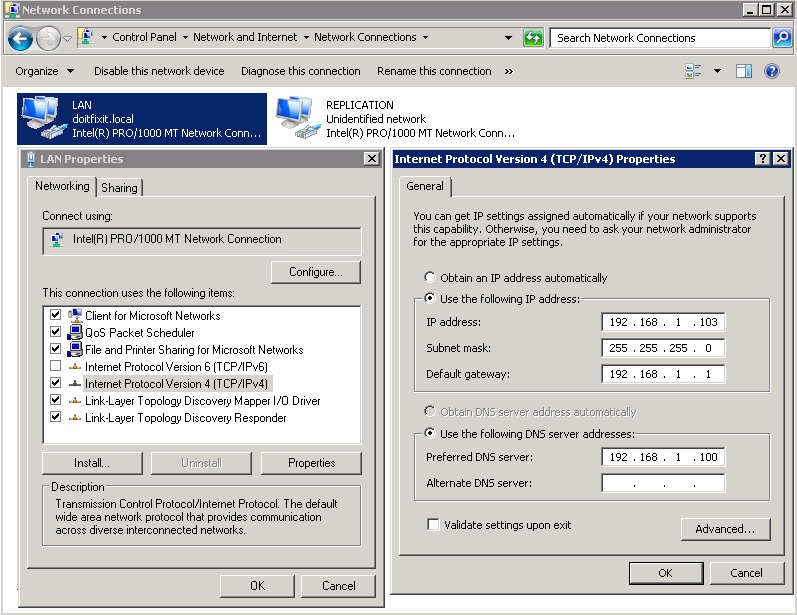This screenshot has width=797, height=615.
Task: Click the network adapter icon in Connect using
Action: (x=57, y=239)
